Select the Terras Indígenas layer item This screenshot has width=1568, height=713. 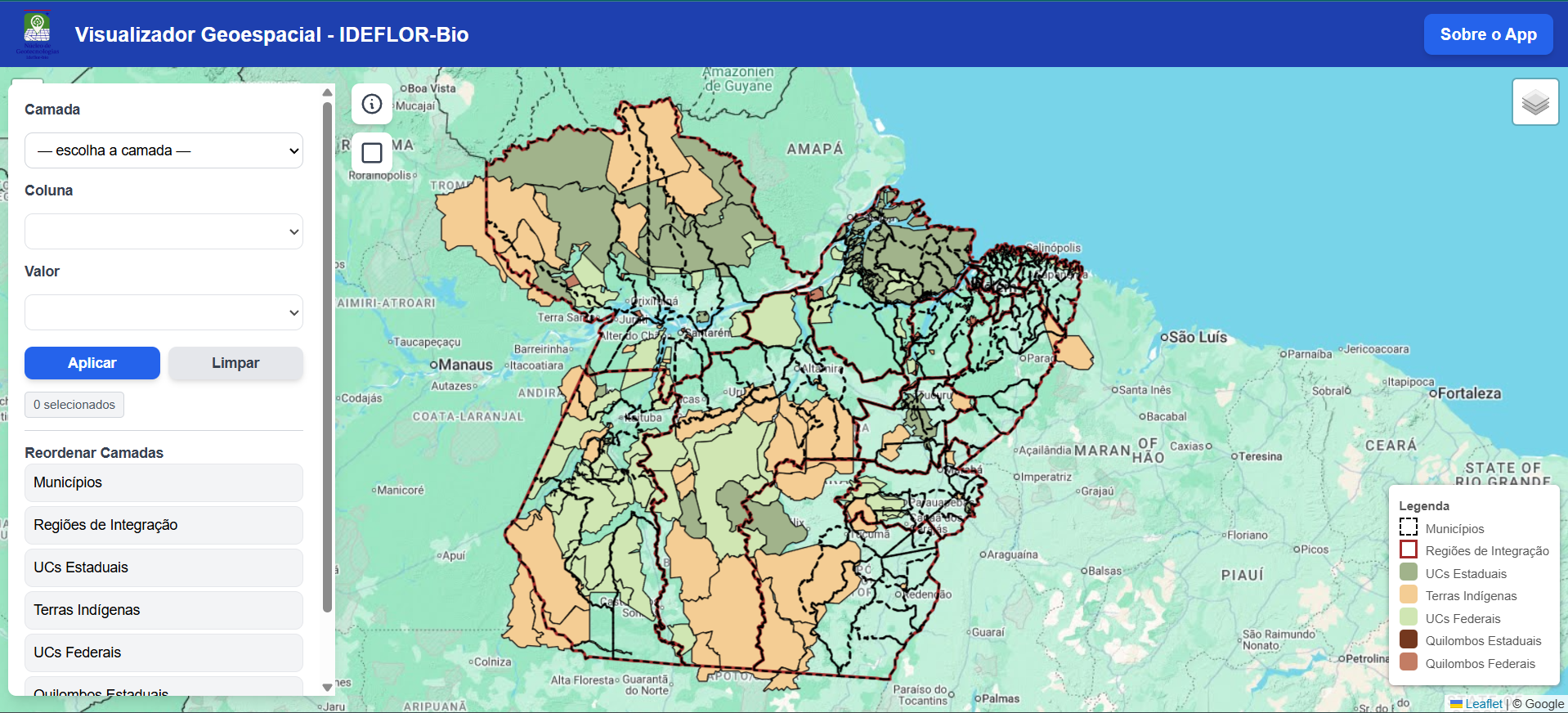coord(164,610)
